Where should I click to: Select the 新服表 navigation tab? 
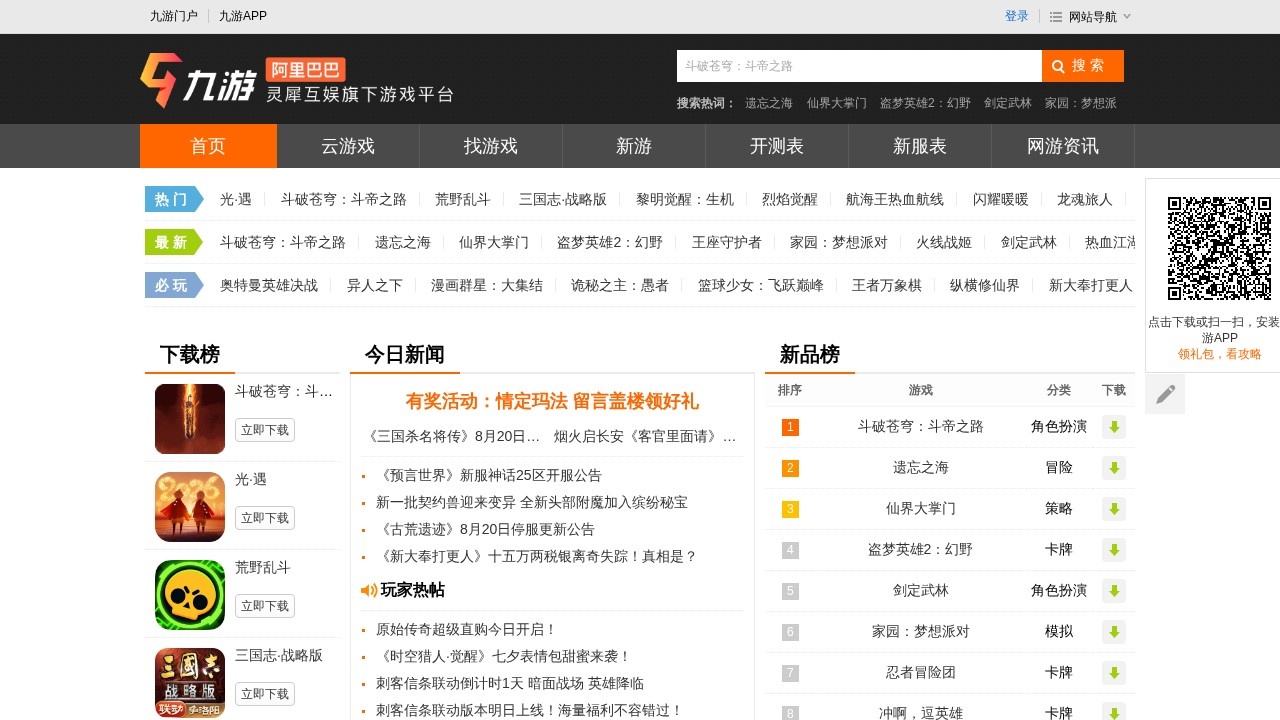(x=920, y=146)
